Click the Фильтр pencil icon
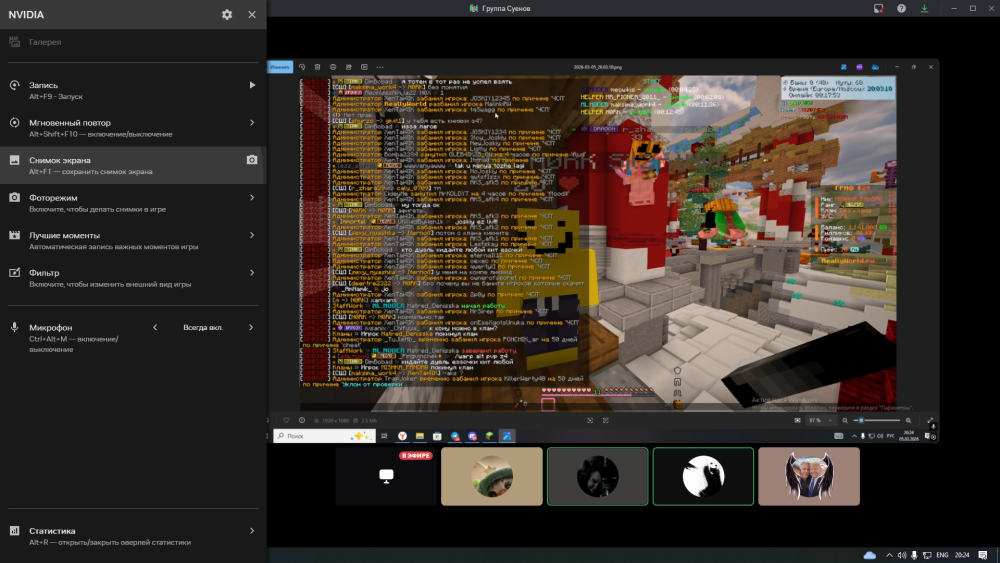This screenshot has width=1000, height=563. (15, 273)
